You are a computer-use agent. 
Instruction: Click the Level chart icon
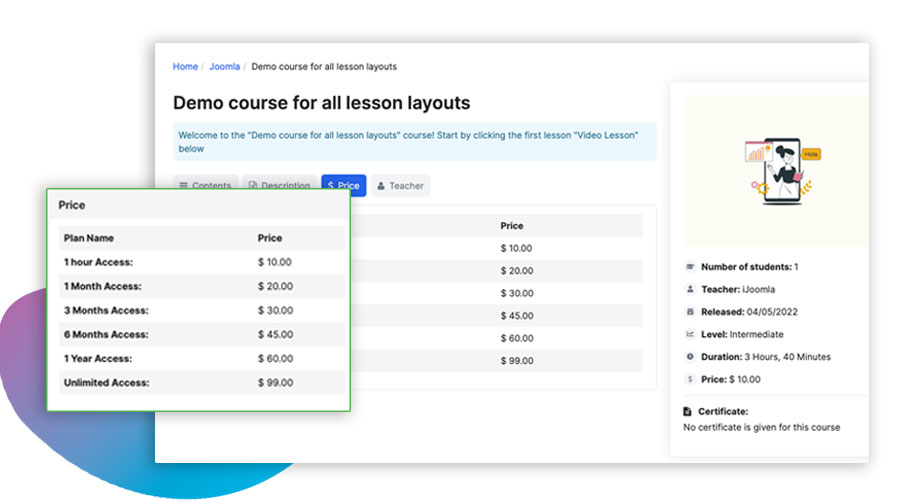[x=690, y=334]
